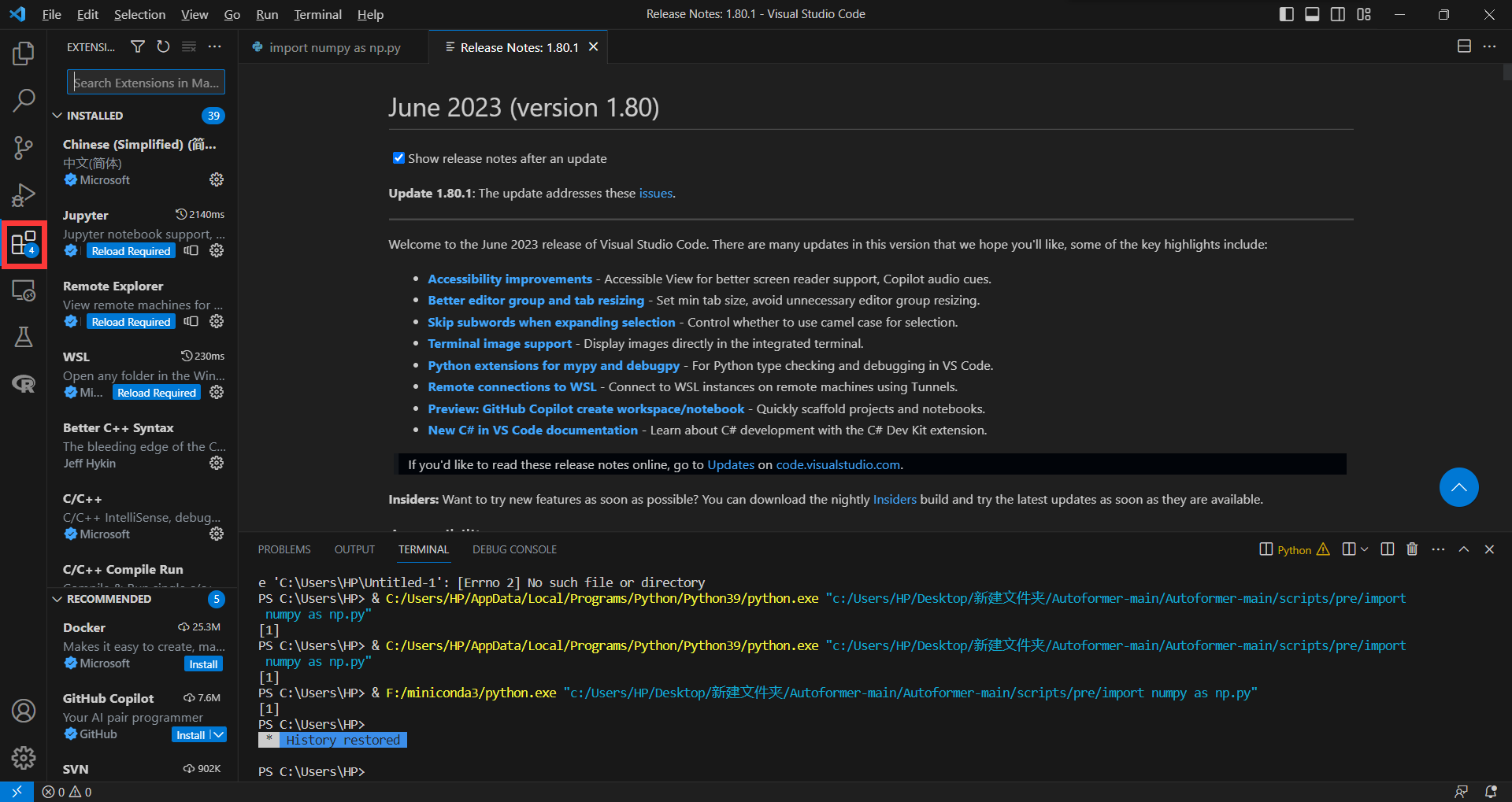This screenshot has height=802, width=1512.
Task: Open the Selection menu
Action: pyautogui.click(x=139, y=14)
